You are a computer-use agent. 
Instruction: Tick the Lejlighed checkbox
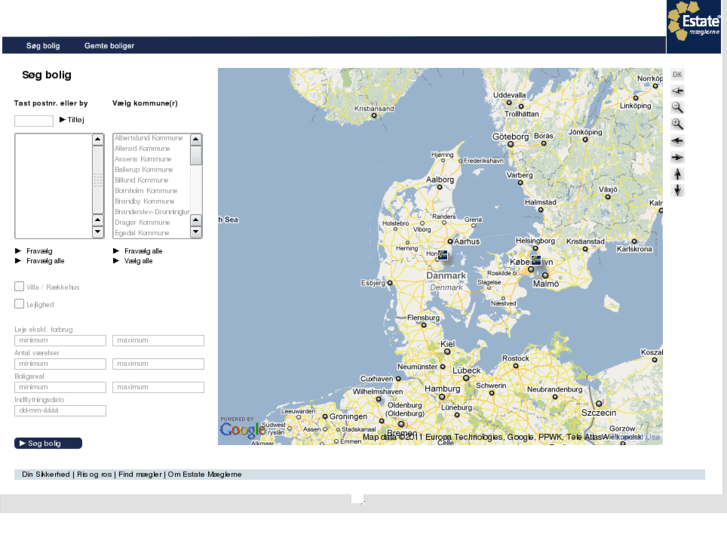pyautogui.click(x=19, y=304)
